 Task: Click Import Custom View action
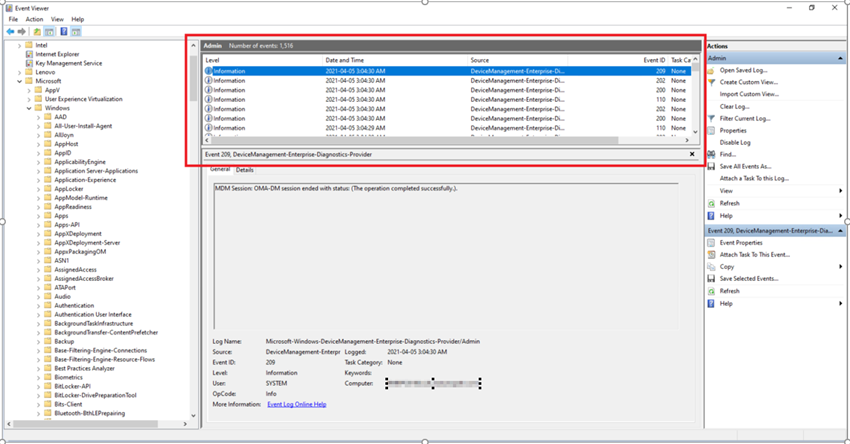[x=749, y=94]
